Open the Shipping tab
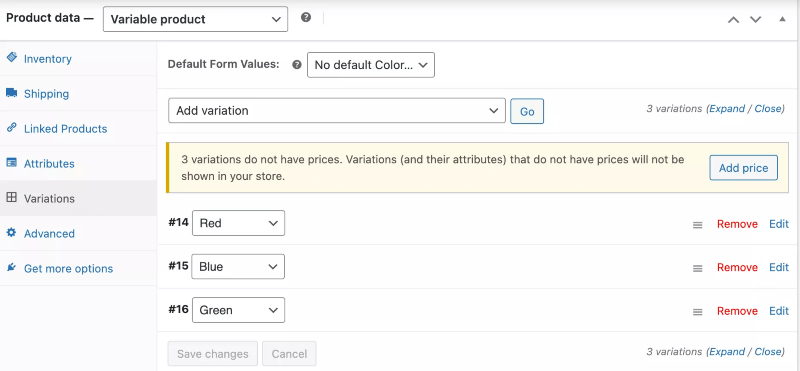Viewport: 800px width, 371px height. click(78, 93)
